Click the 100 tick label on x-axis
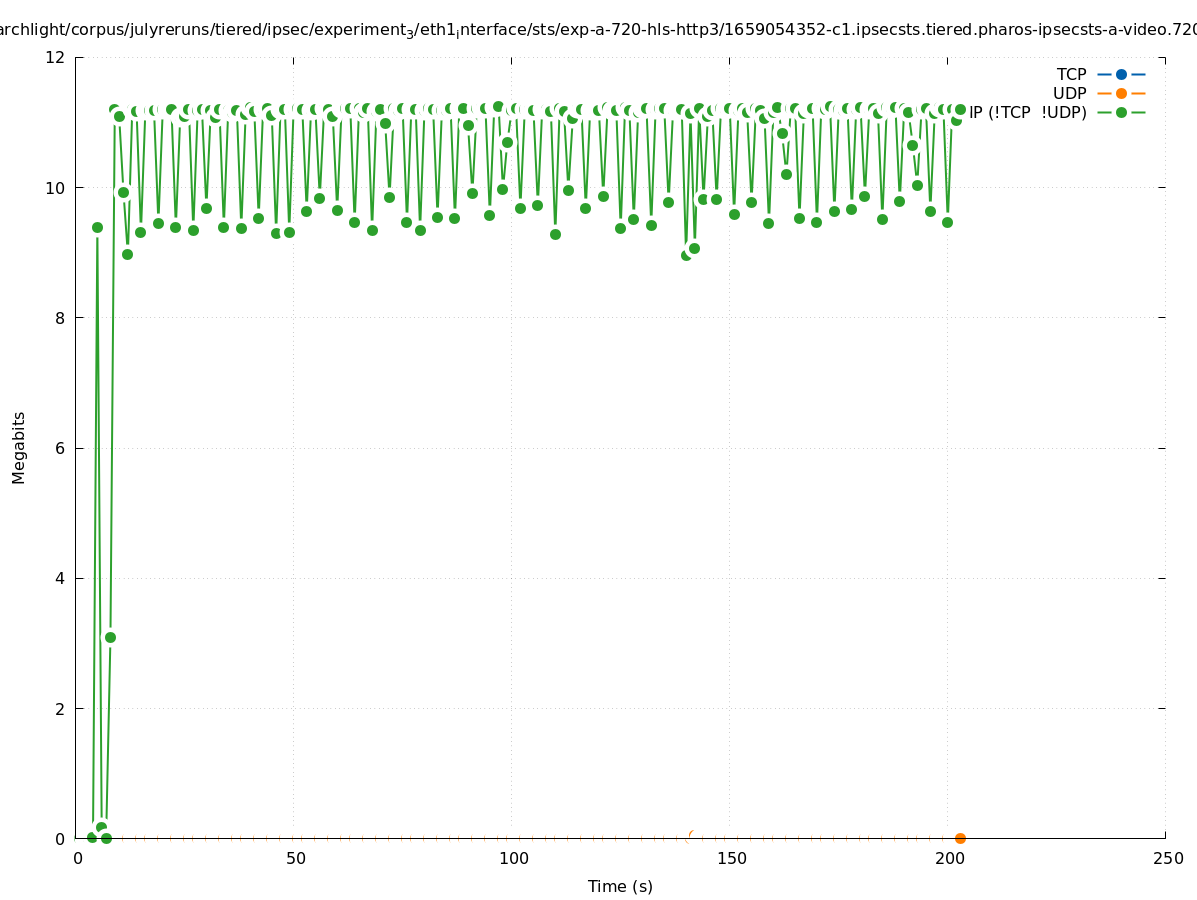The image size is (1197, 900). pos(513,859)
